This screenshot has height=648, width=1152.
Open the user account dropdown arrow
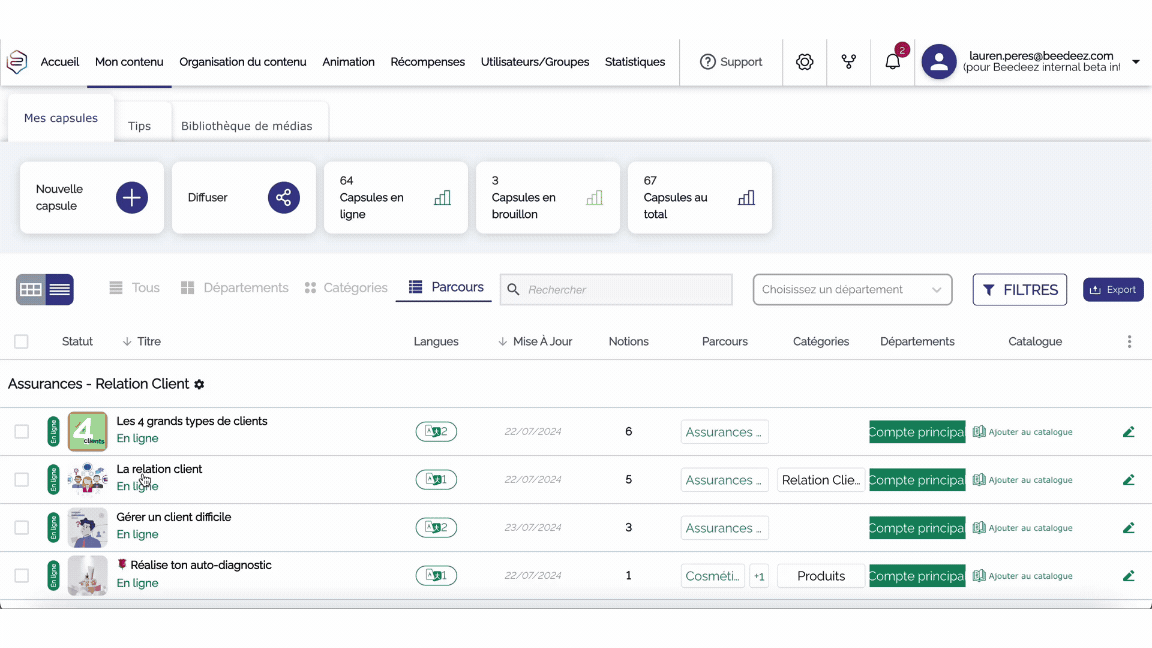tap(1136, 62)
